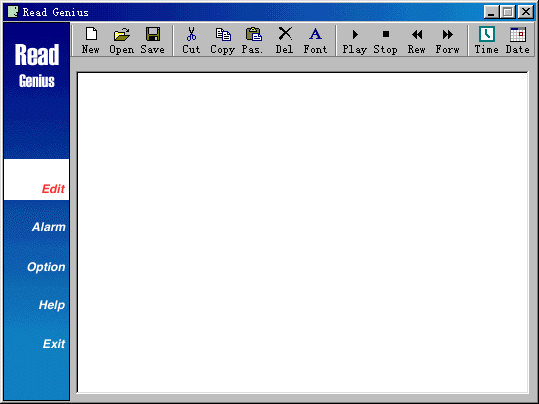Open a file using the Open folder icon
The image size is (539, 404).
pos(122,41)
